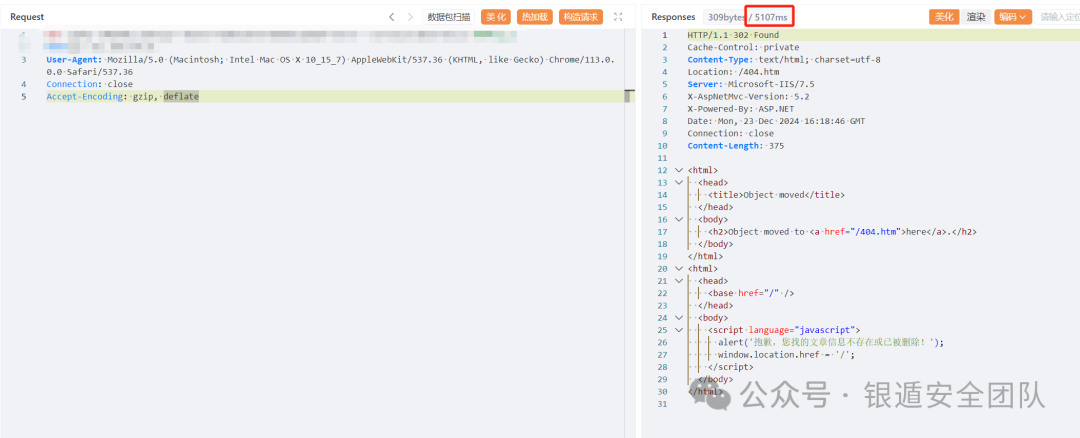Click the 'window.location.href' line
Screen dimensions: 1080x438
tap(786, 355)
